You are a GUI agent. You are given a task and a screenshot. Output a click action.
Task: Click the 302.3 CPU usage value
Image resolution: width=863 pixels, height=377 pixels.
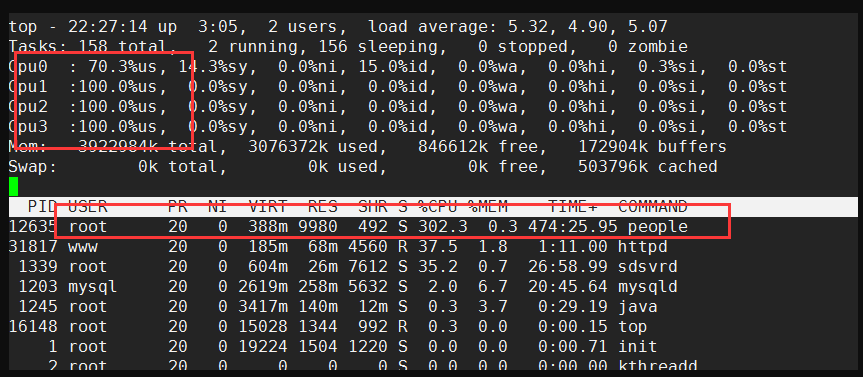coord(443,227)
